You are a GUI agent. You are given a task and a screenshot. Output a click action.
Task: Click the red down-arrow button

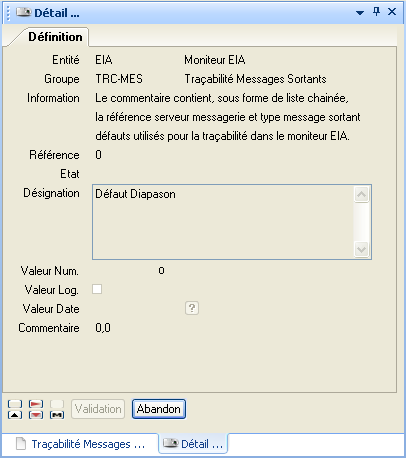[x=36, y=415]
